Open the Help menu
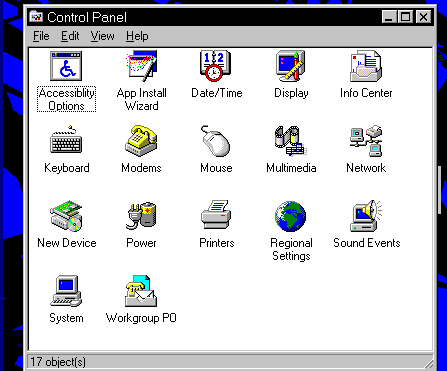Screen dimensions: 447x371 point(137,36)
